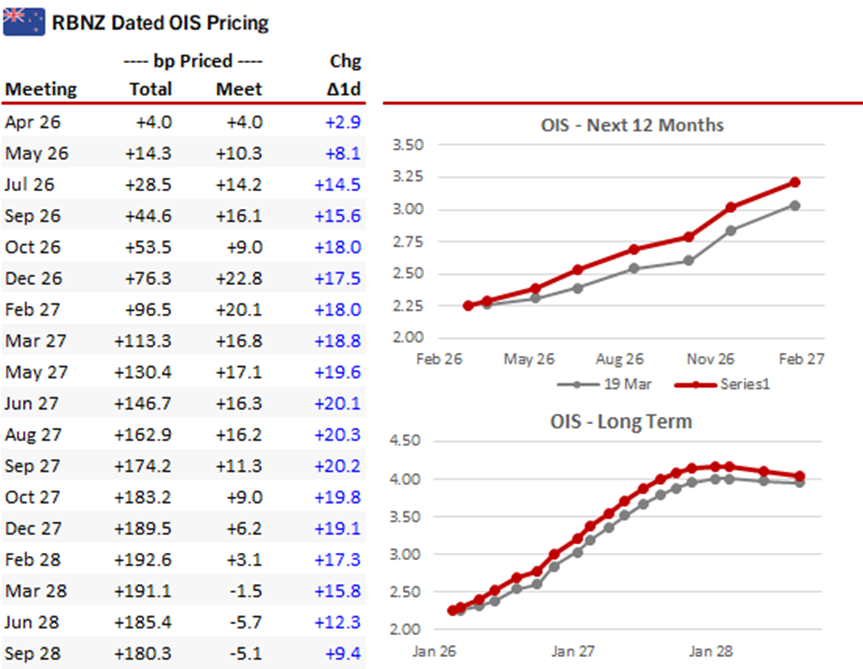Image resolution: width=863 pixels, height=669 pixels.
Task: Select the 'Oct 26' meeting row label
Action: (x=32, y=247)
